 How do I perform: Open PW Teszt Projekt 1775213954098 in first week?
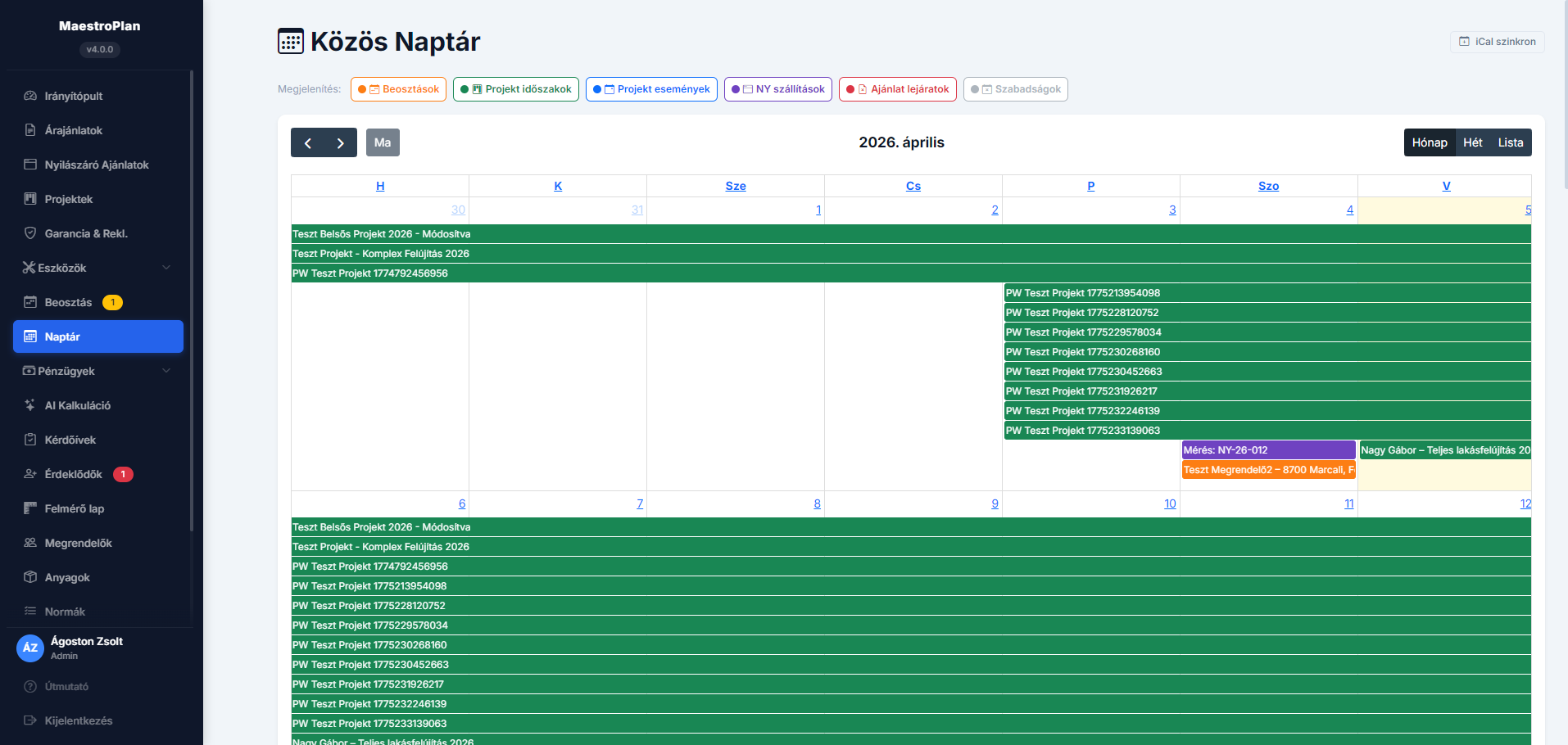(1267, 293)
